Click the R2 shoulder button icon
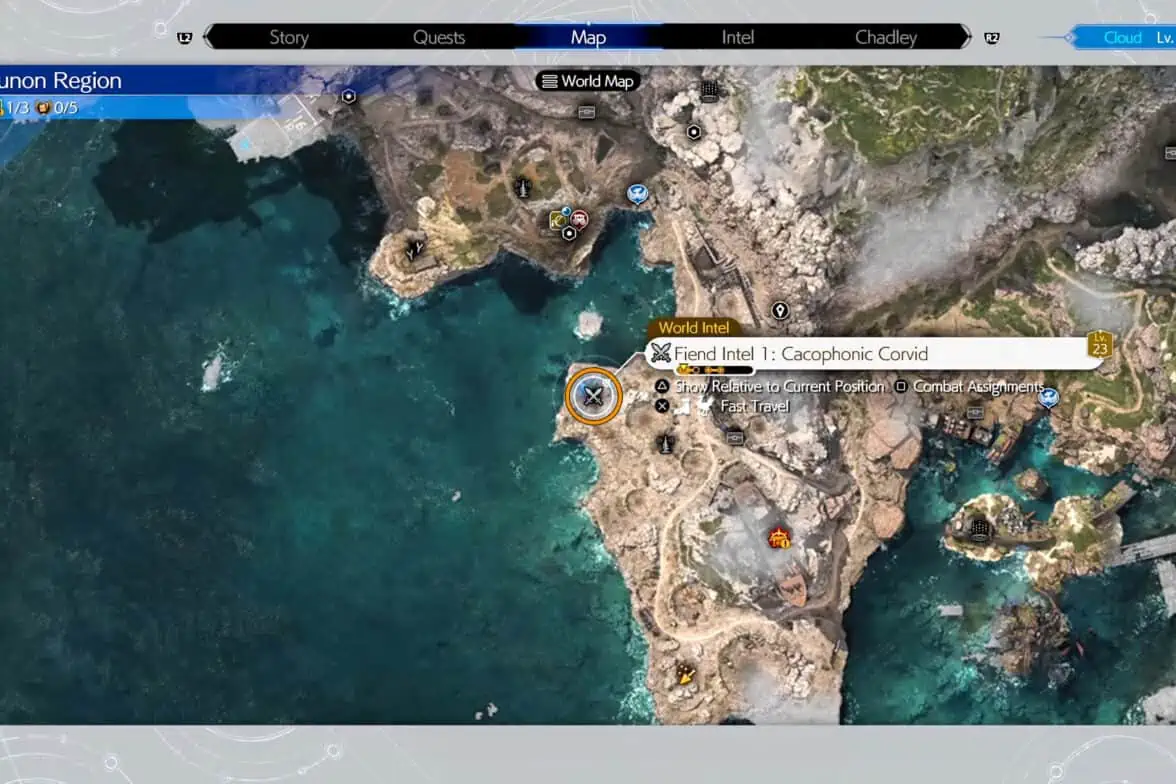 pos(992,38)
